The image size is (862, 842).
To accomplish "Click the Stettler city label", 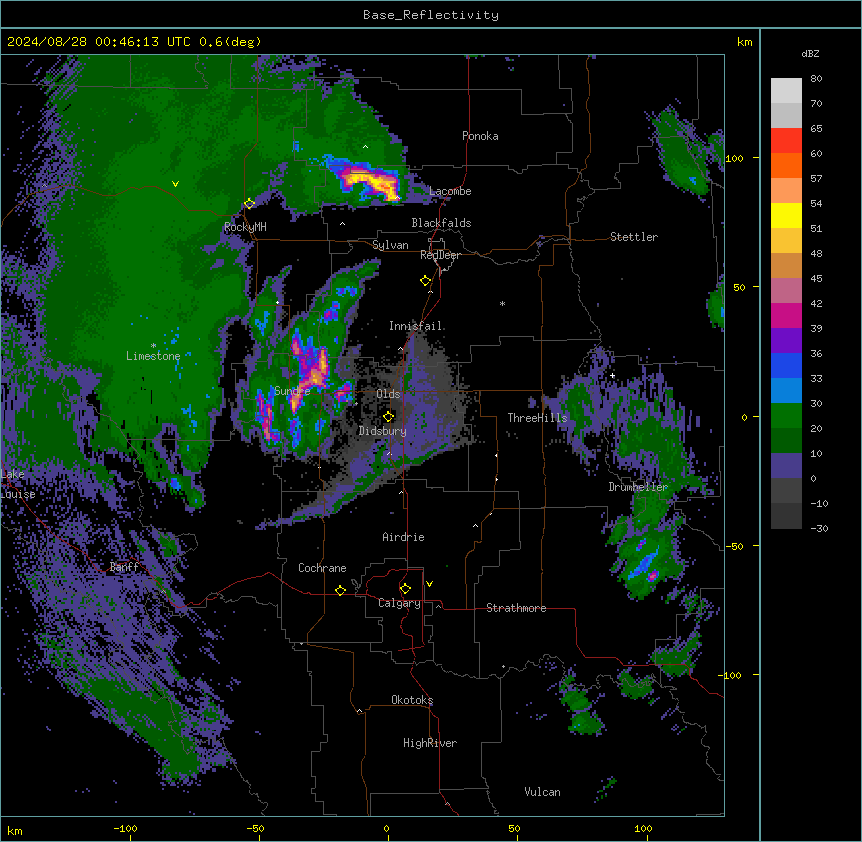I will [x=634, y=237].
